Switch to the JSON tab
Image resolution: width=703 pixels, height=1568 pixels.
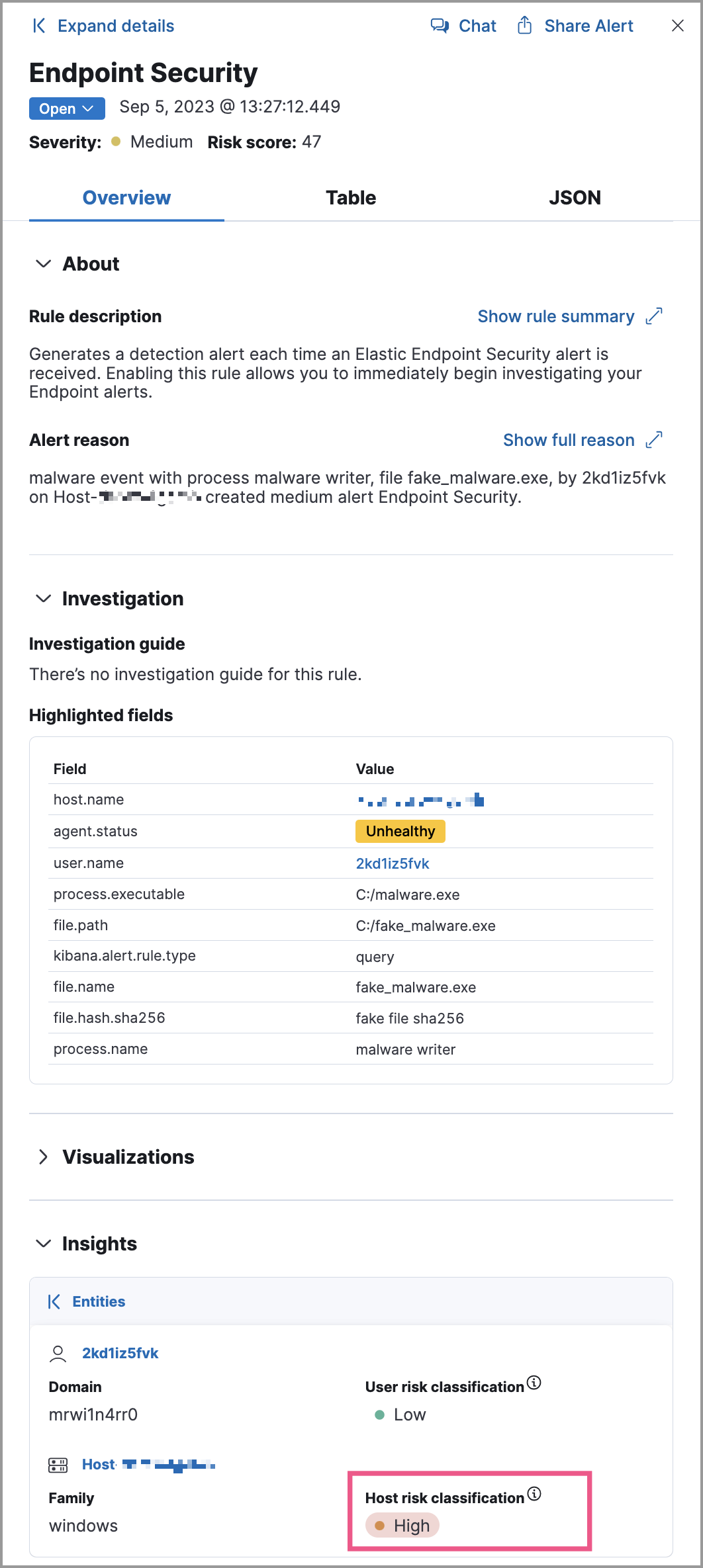[x=575, y=197]
